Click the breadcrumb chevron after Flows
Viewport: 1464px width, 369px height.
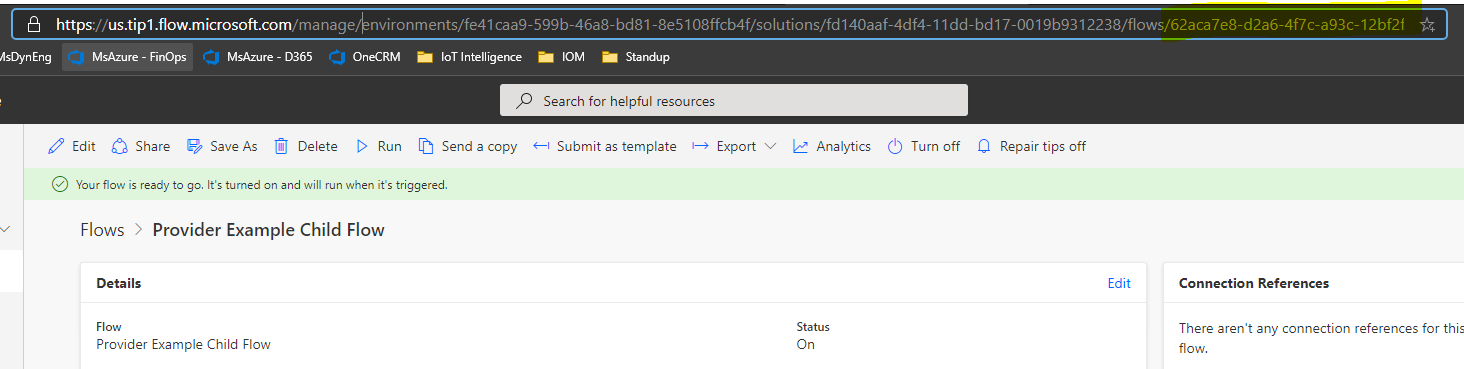[x=139, y=230]
